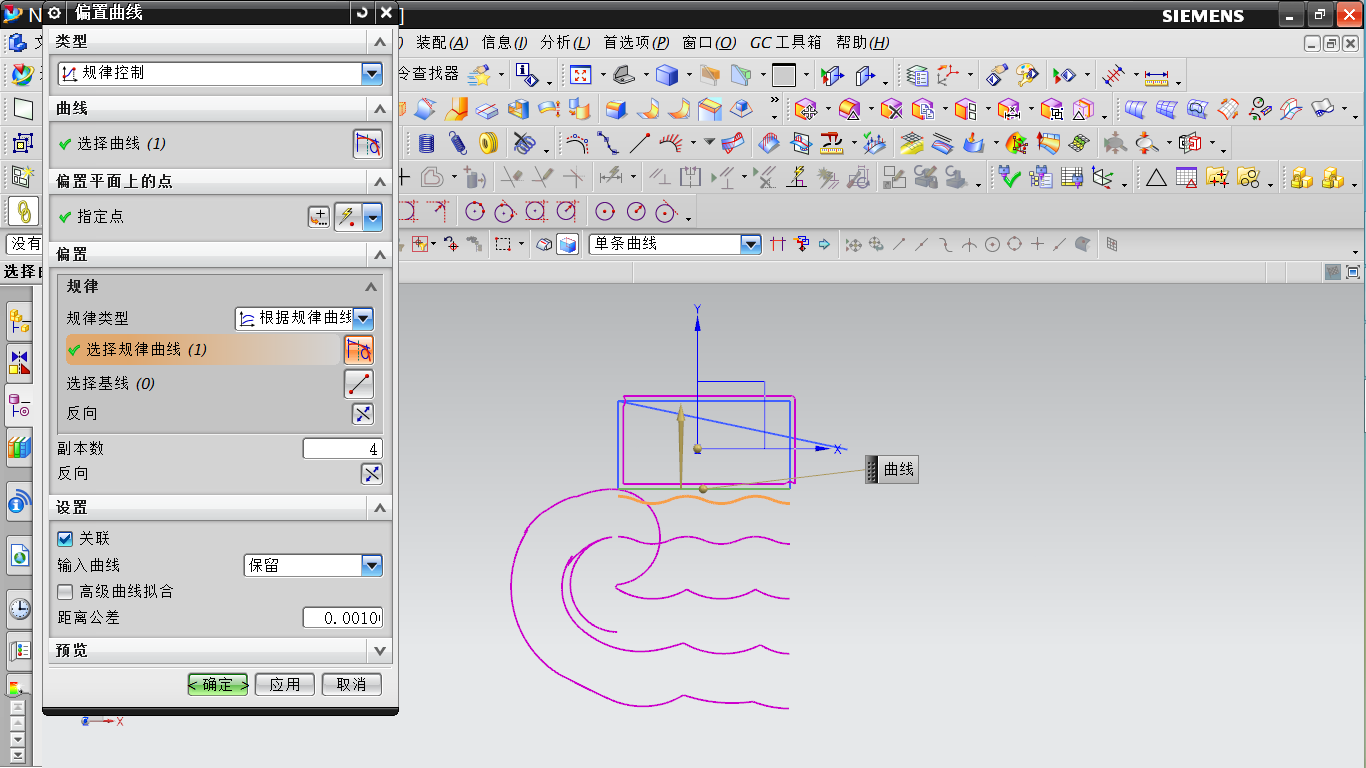Open the 分析(L) menu
Image resolution: width=1366 pixels, height=768 pixels.
pos(564,43)
